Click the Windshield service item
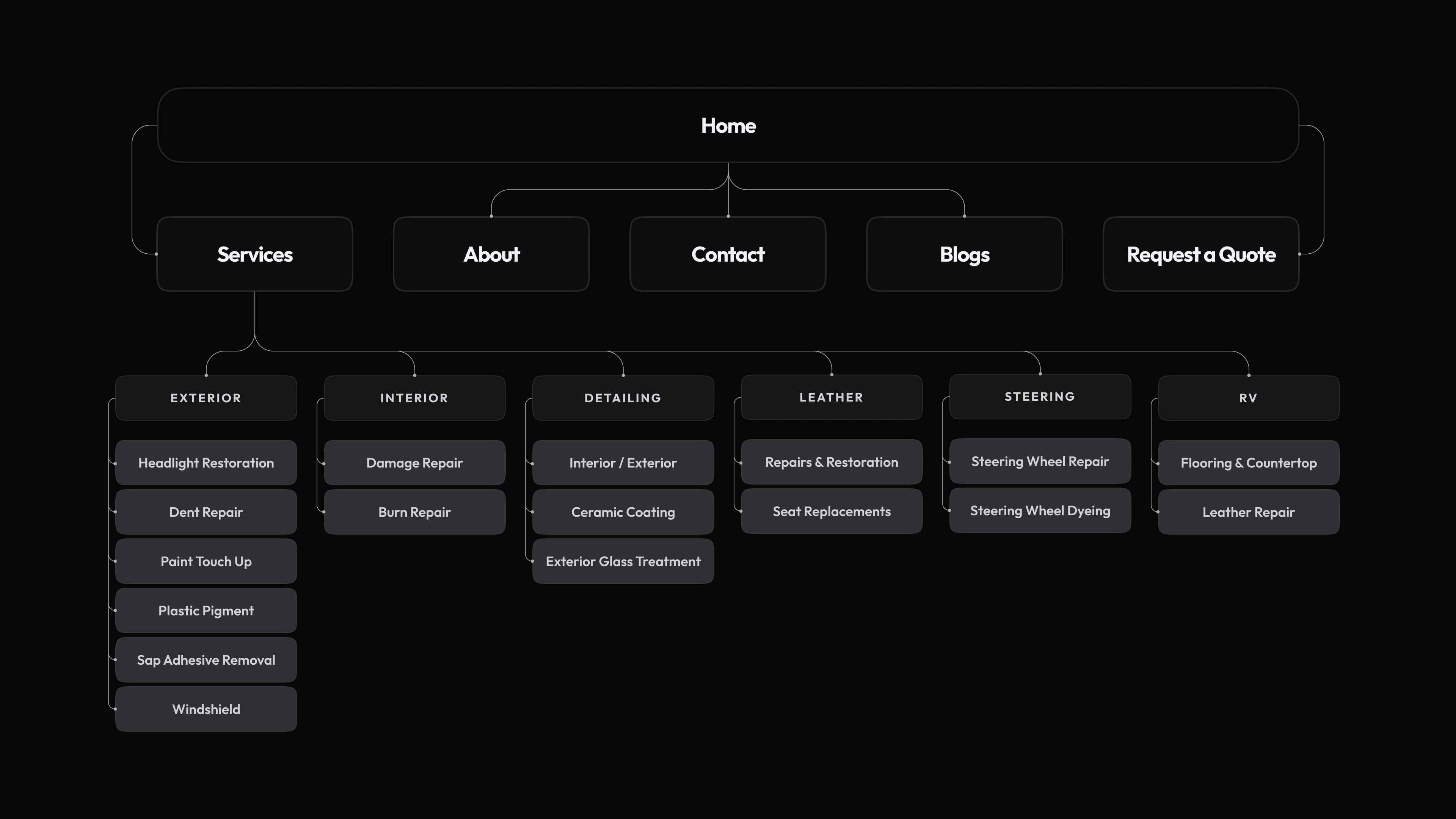The width and height of the screenshot is (1456, 819). [x=206, y=709]
